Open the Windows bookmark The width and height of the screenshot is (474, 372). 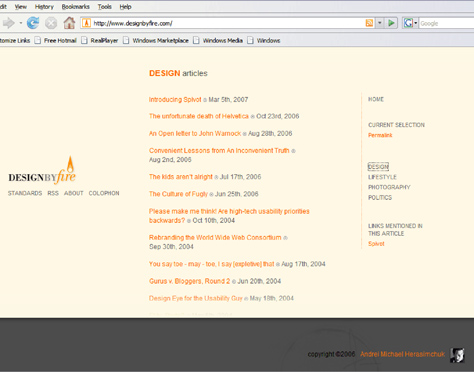pos(264,41)
